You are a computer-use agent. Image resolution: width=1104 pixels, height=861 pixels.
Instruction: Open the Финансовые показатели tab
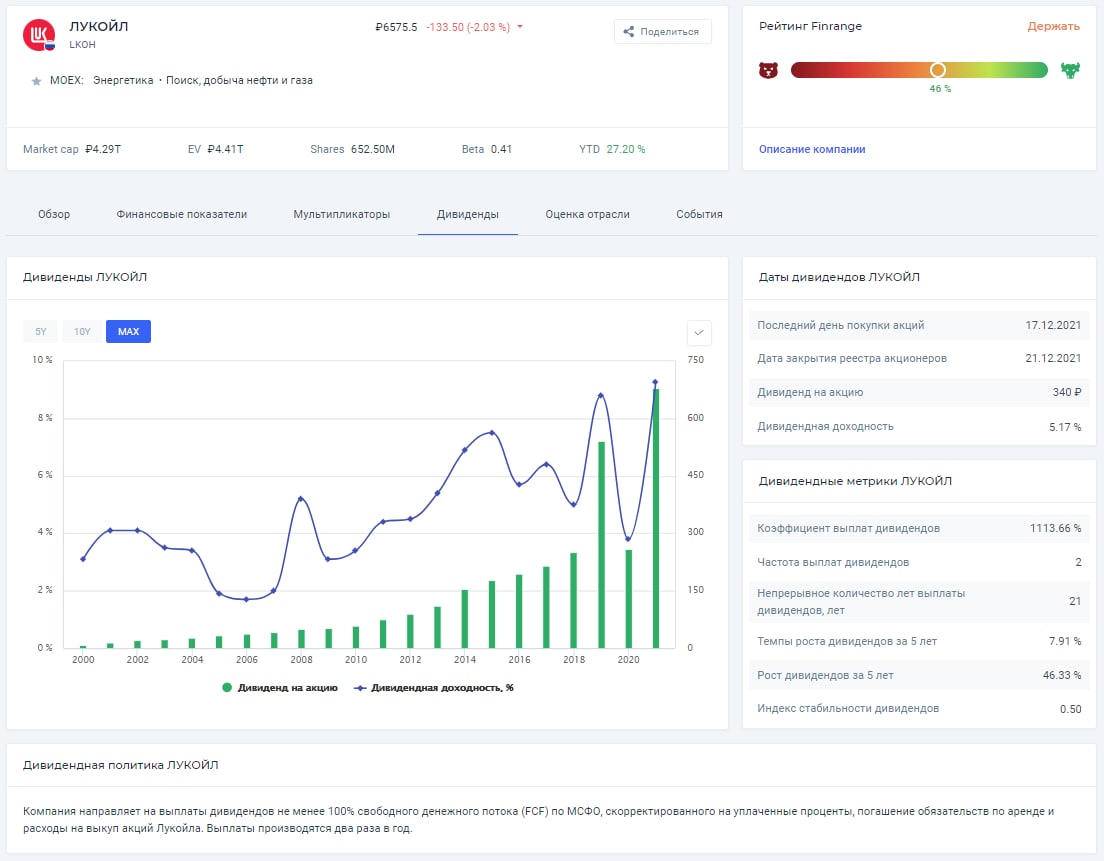tap(181, 214)
